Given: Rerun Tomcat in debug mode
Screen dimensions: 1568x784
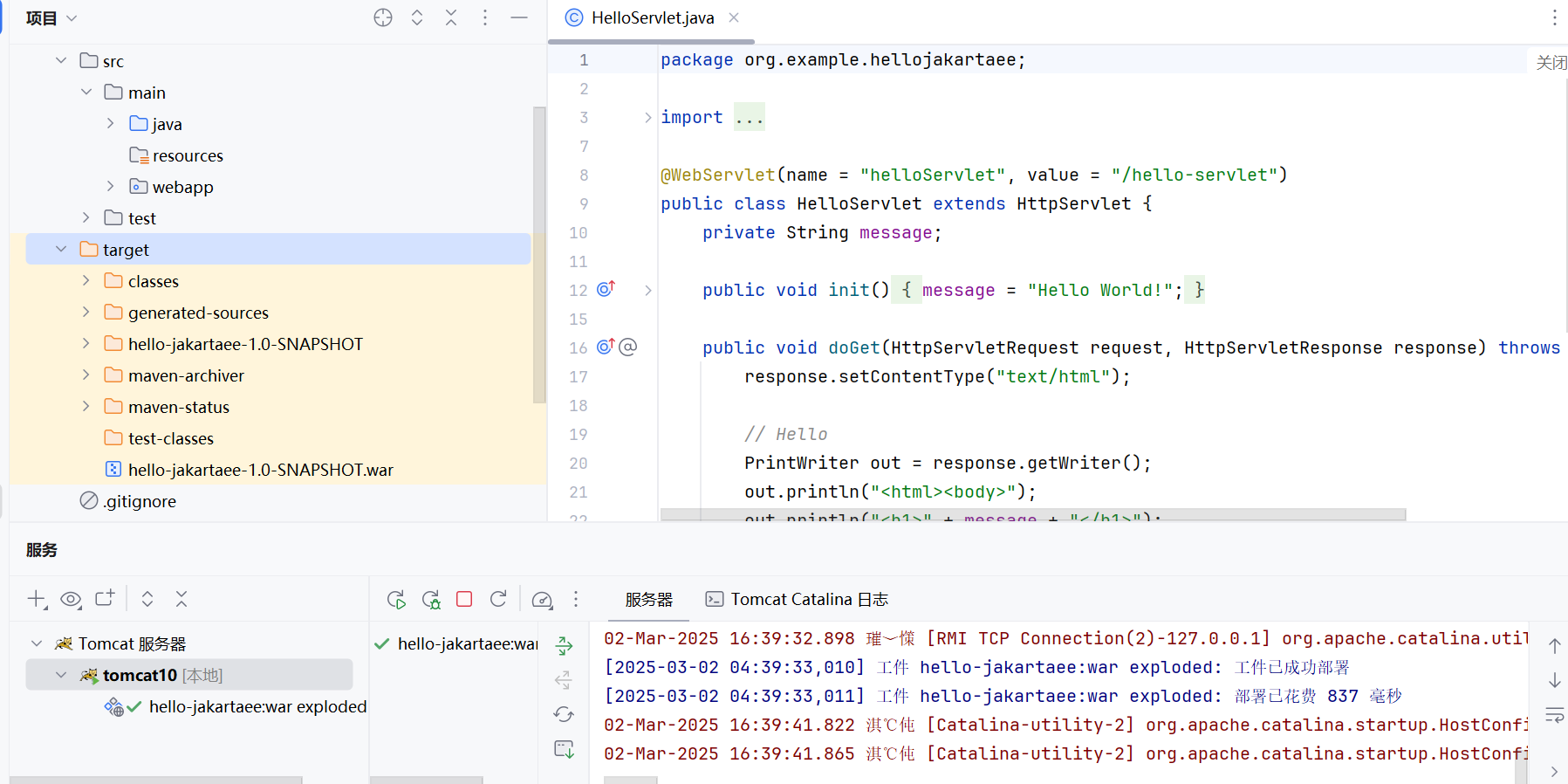Looking at the screenshot, I should (x=431, y=599).
